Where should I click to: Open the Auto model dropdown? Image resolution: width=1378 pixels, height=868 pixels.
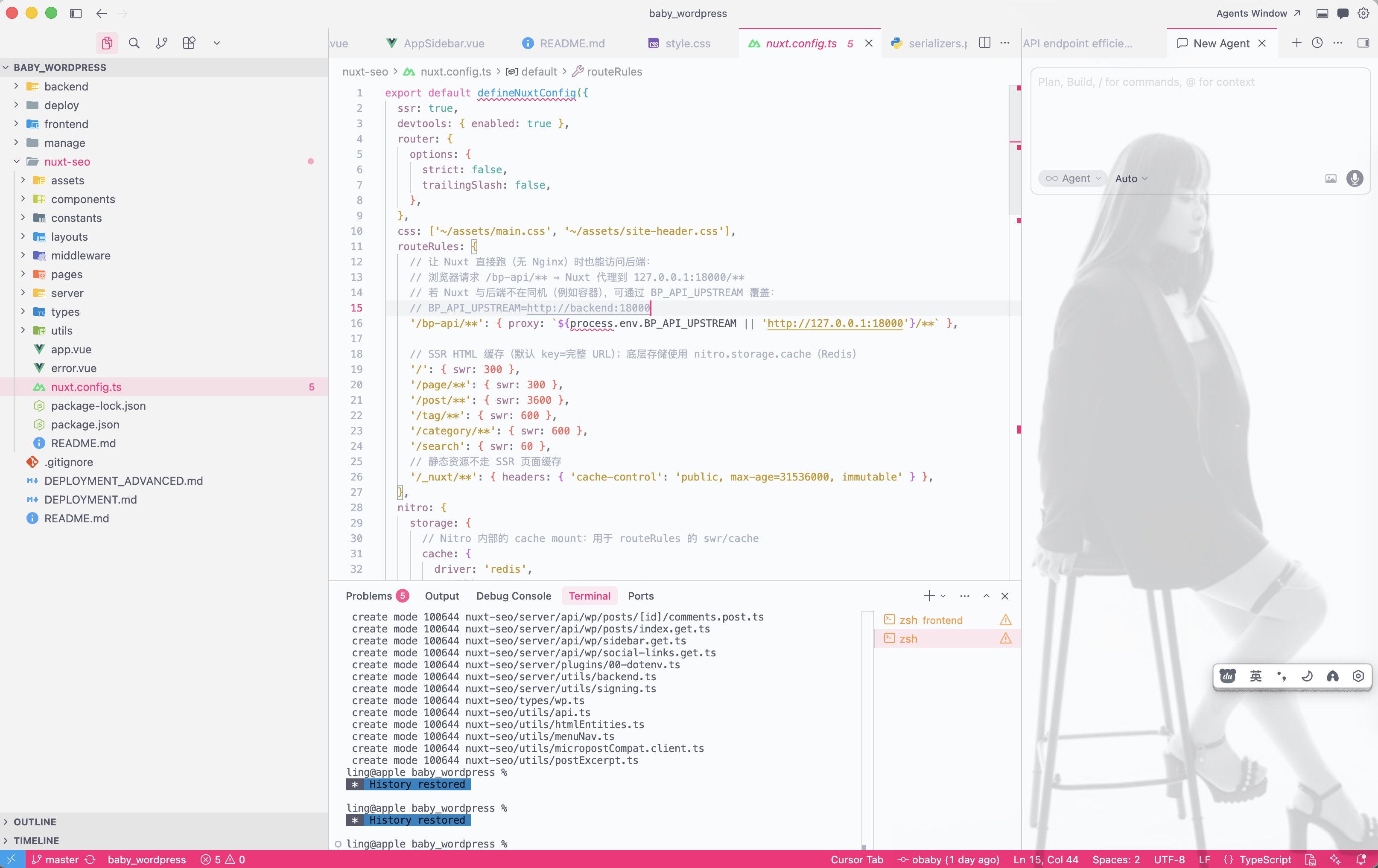pos(1131,178)
